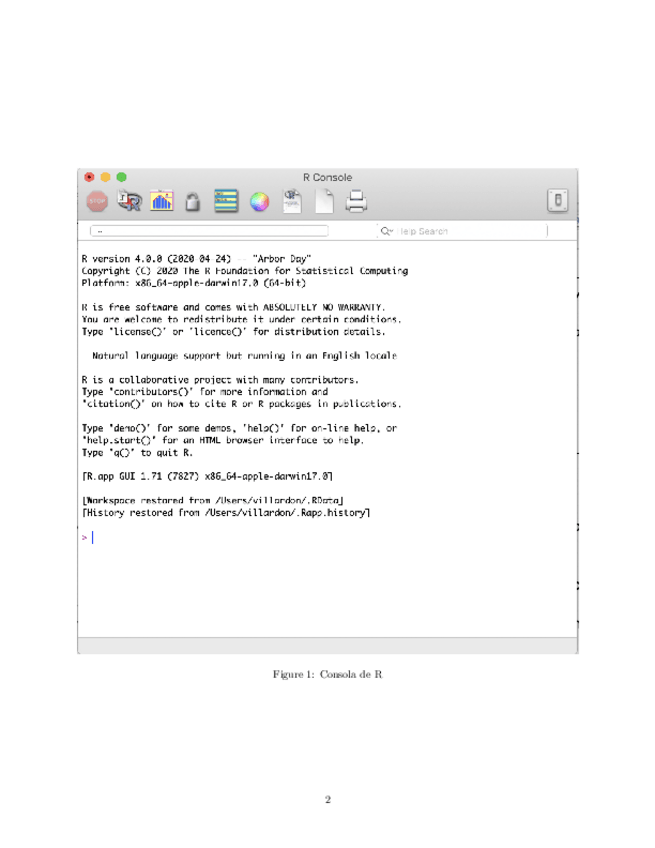The height and width of the screenshot is (848, 655).
Task: Click the console prompt input line
Action: coord(327,537)
